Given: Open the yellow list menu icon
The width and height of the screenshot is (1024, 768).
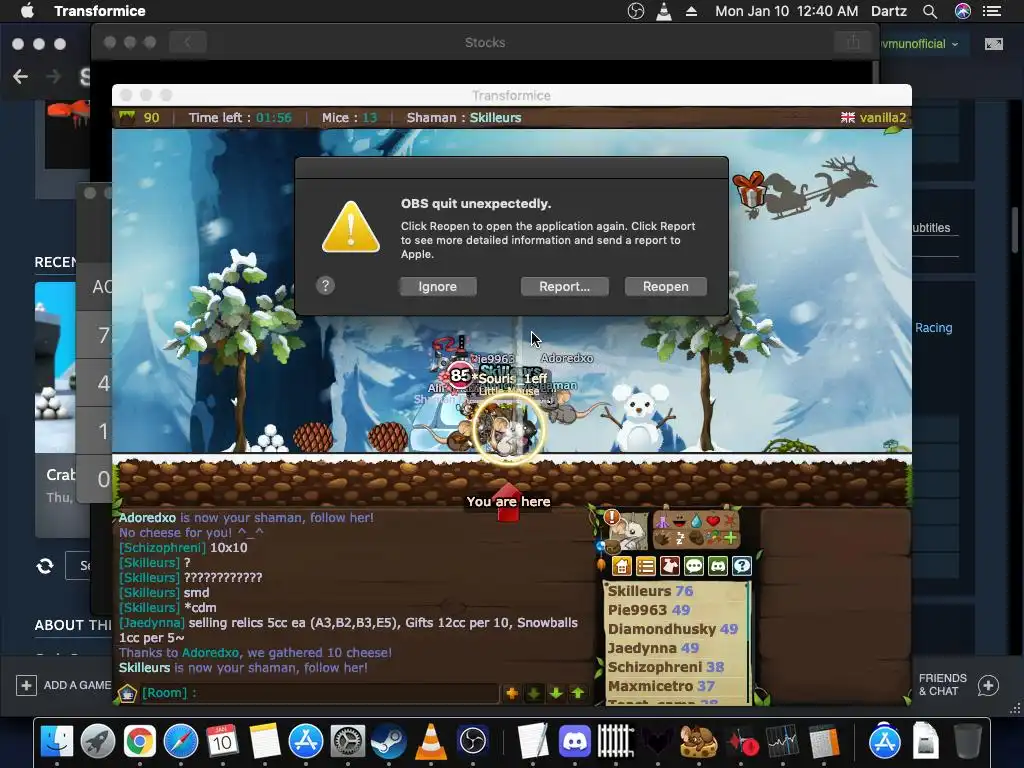Looking at the screenshot, I should (646, 566).
